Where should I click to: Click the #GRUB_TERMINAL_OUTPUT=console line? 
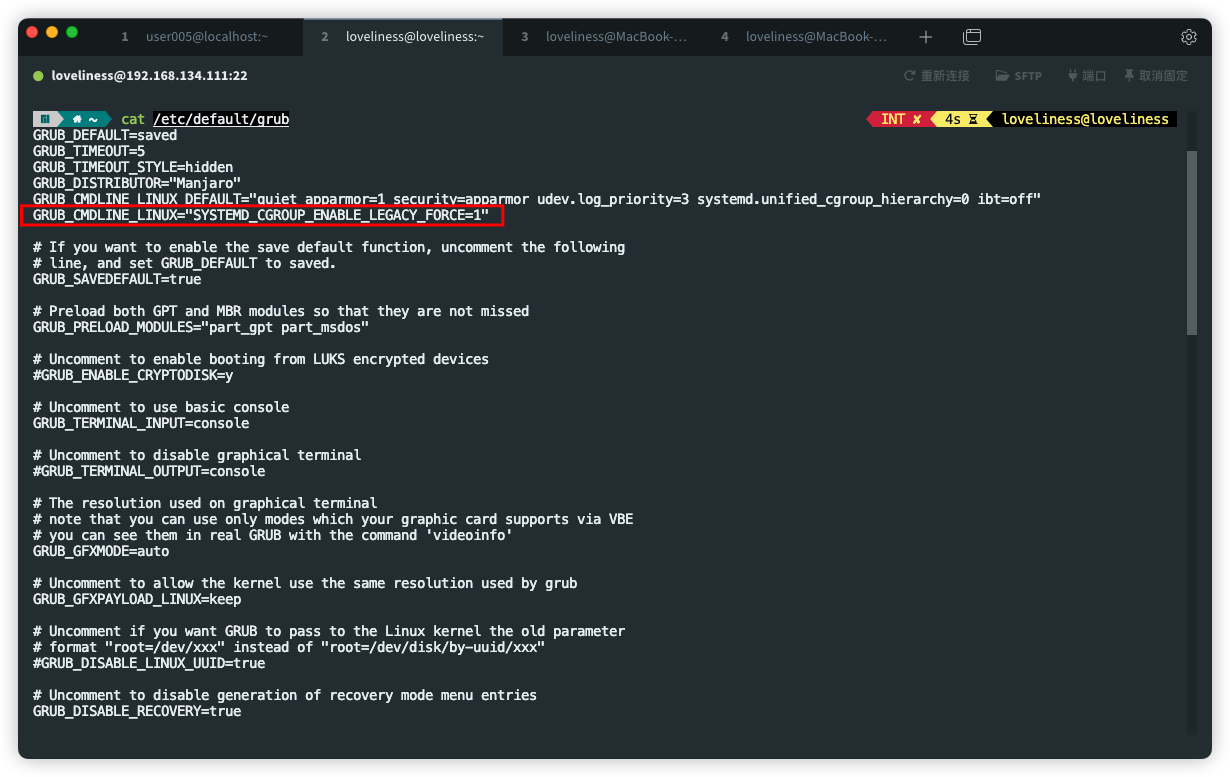click(x=149, y=471)
